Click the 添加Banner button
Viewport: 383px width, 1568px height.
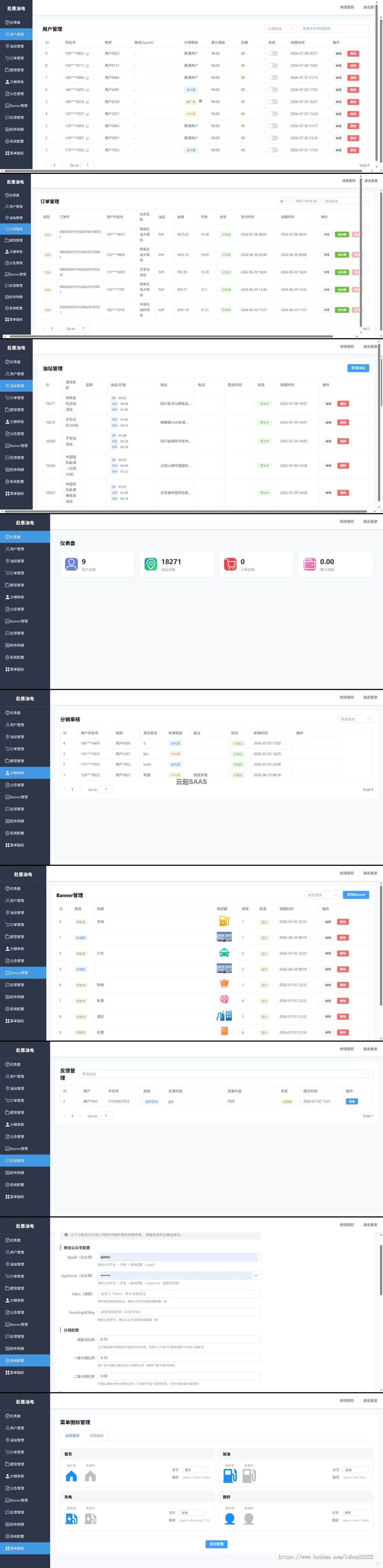pos(356,895)
